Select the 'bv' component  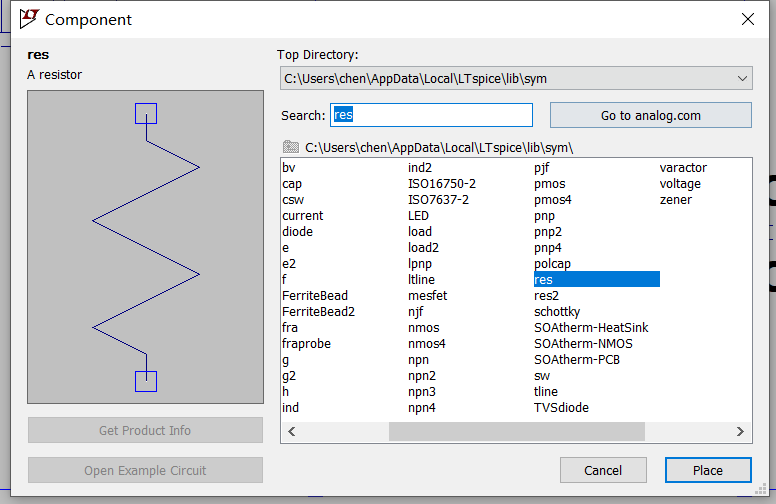pos(289,168)
